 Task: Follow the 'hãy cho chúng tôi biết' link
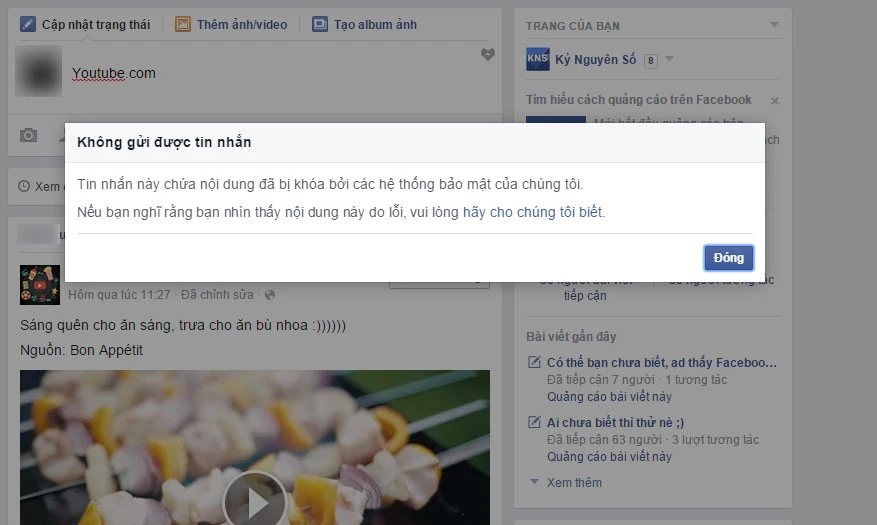coord(532,212)
